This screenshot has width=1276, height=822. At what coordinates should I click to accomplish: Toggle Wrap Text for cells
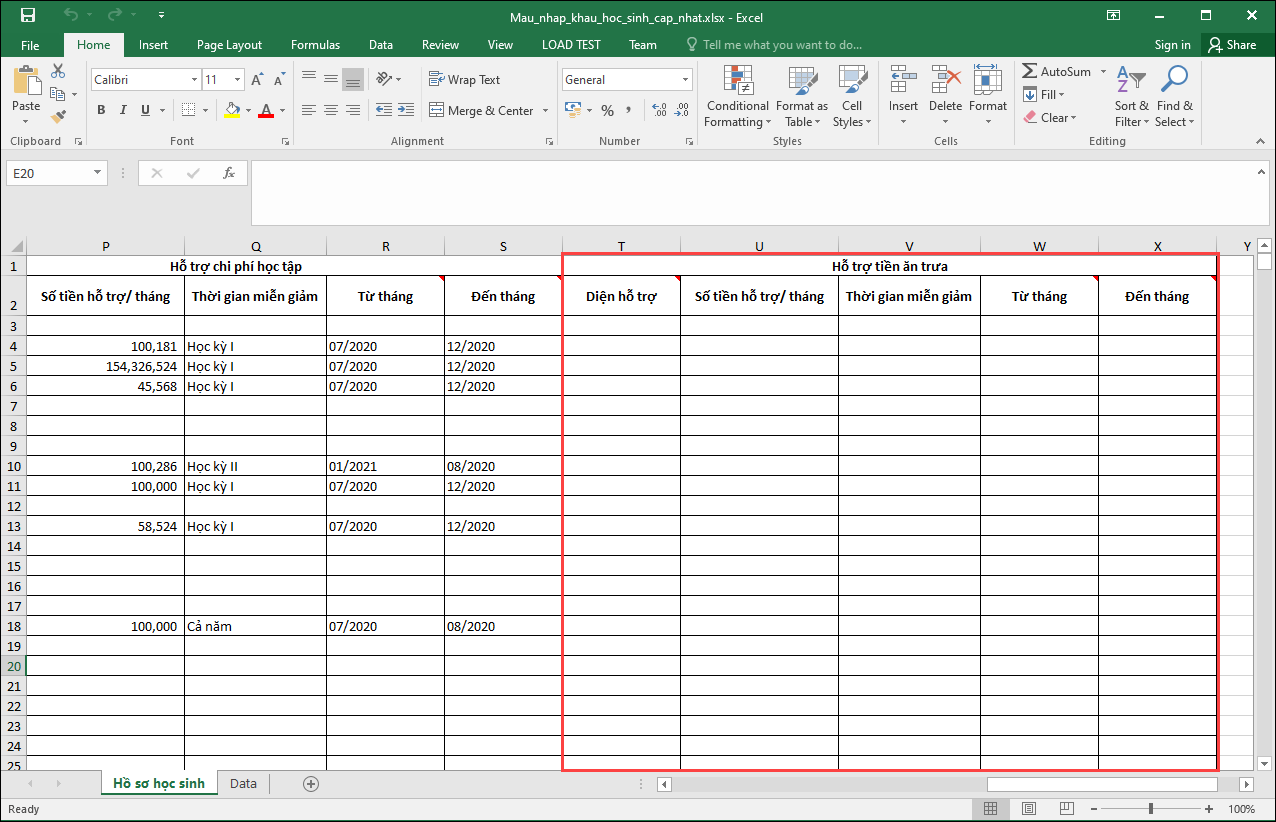tap(464, 80)
